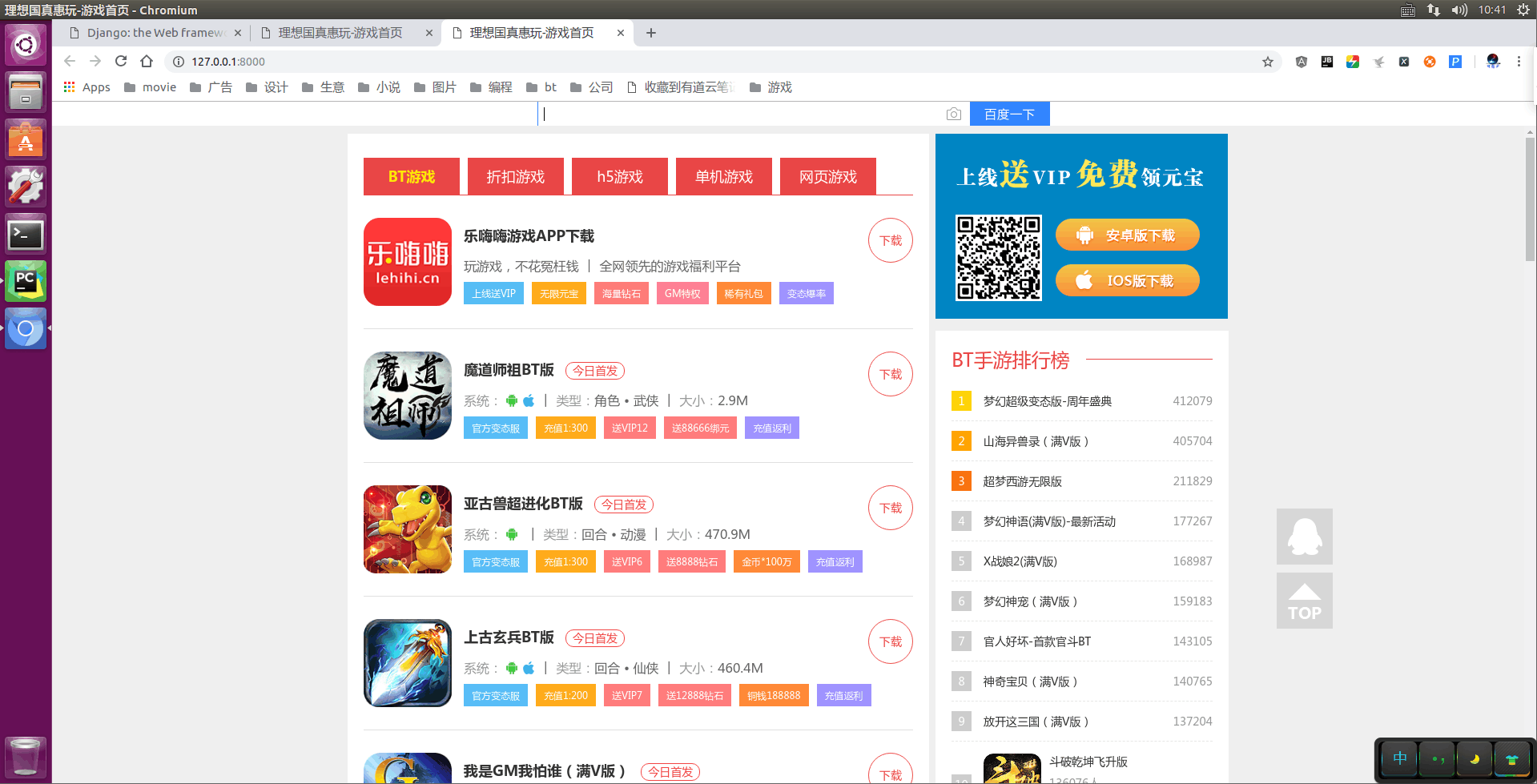Click the 上古玄兵BT版 game thumbnail
This screenshot has width=1537, height=784.
click(x=408, y=663)
